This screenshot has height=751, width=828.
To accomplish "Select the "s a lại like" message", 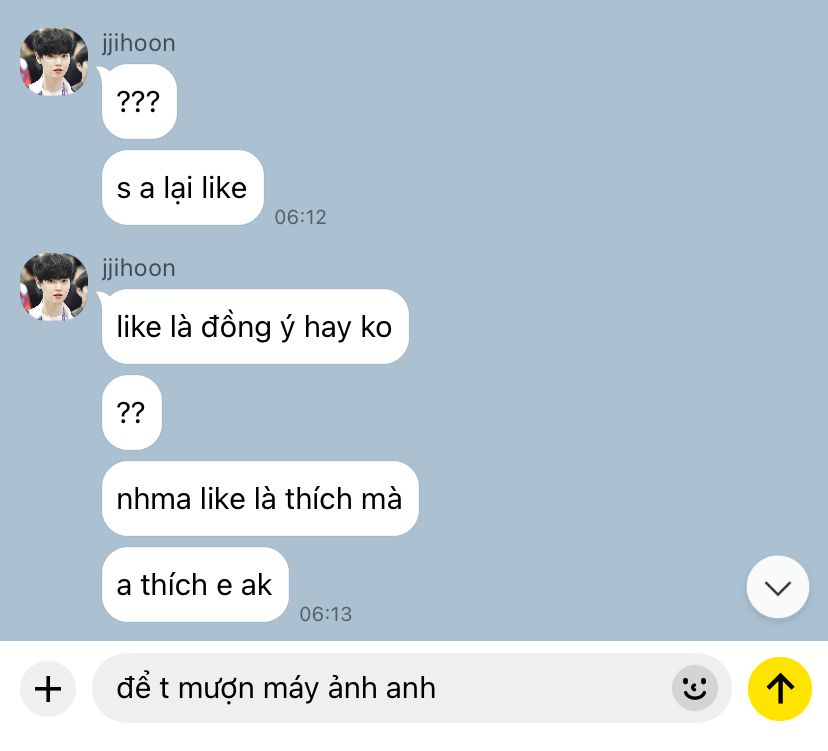I will (x=183, y=187).
